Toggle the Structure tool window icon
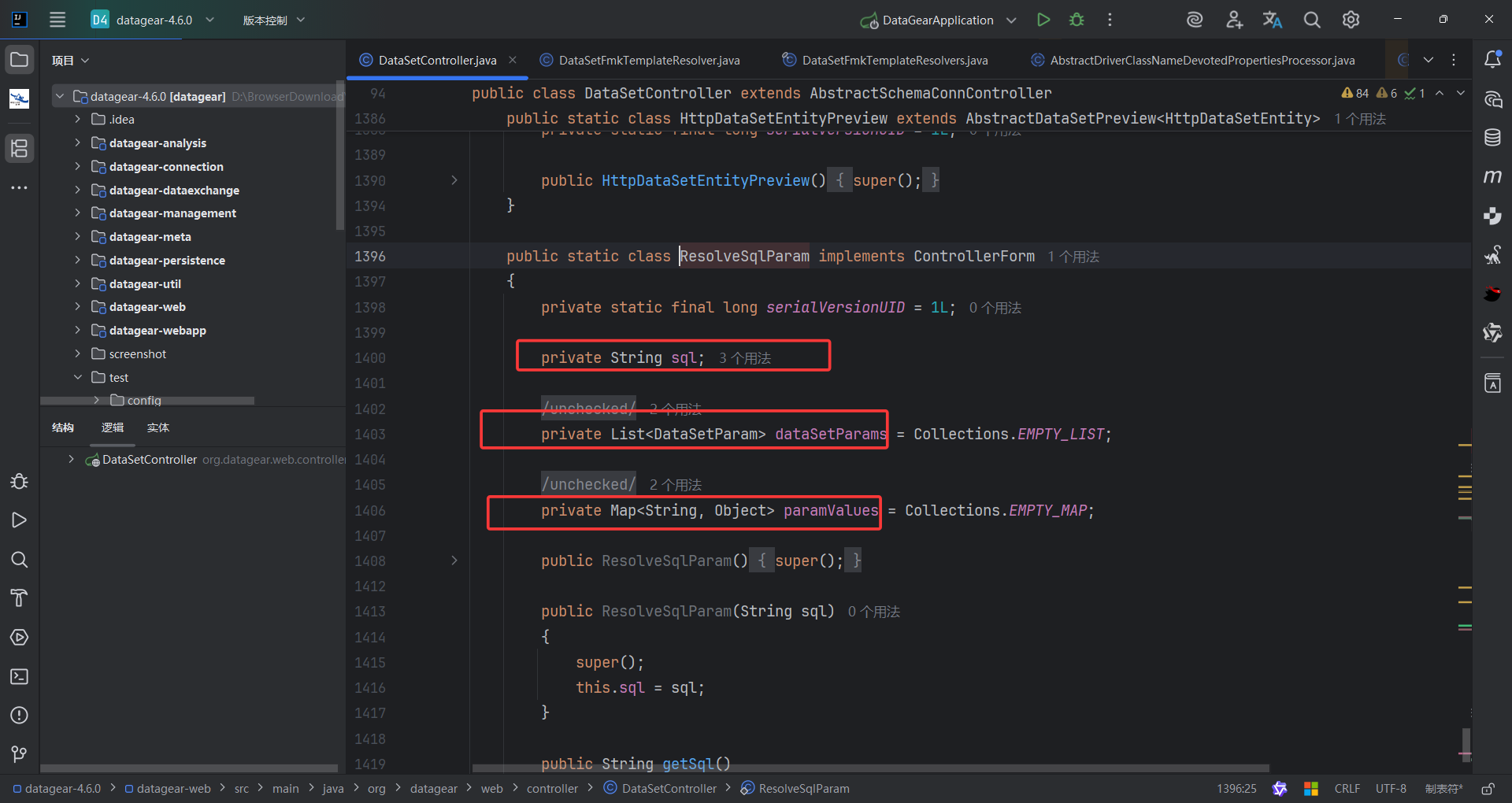Viewport: 1512px width, 803px height. tap(20, 148)
